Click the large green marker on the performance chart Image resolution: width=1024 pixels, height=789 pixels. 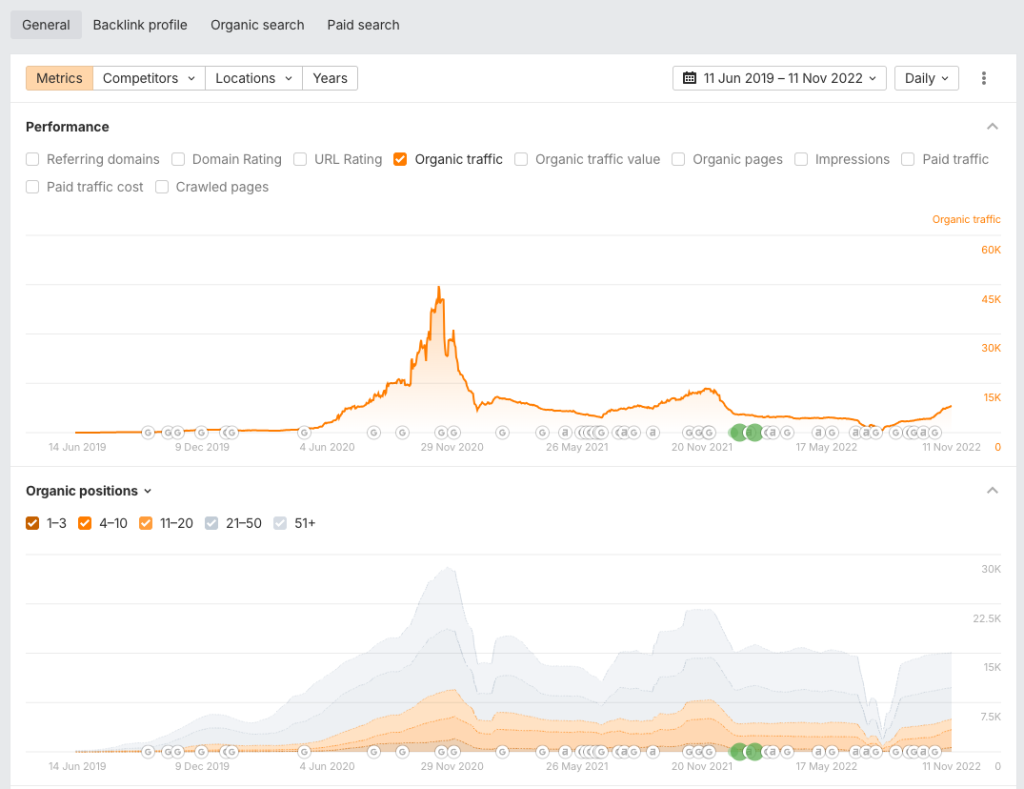[x=754, y=432]
